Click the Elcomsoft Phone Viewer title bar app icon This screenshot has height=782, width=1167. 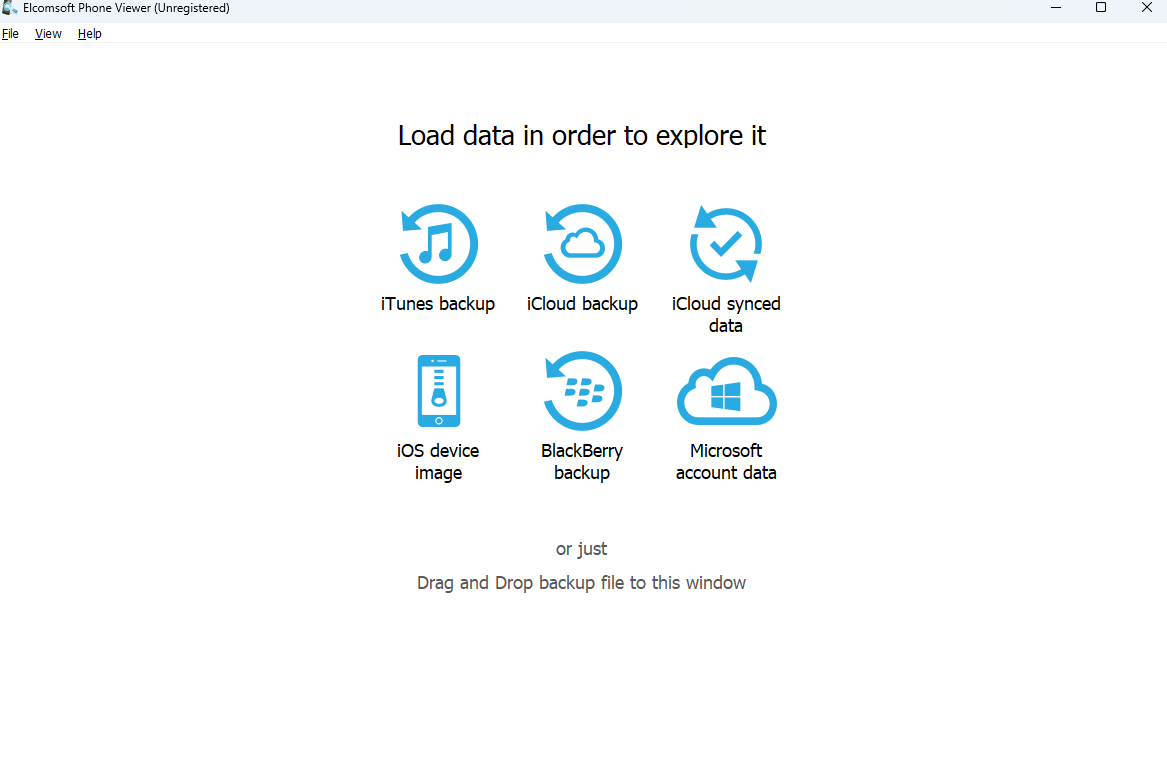tap(10, 8)
